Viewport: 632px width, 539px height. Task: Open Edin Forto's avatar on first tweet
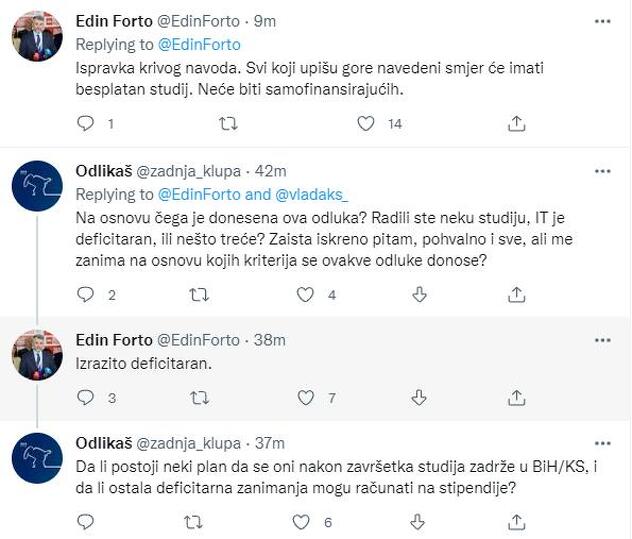37,37
